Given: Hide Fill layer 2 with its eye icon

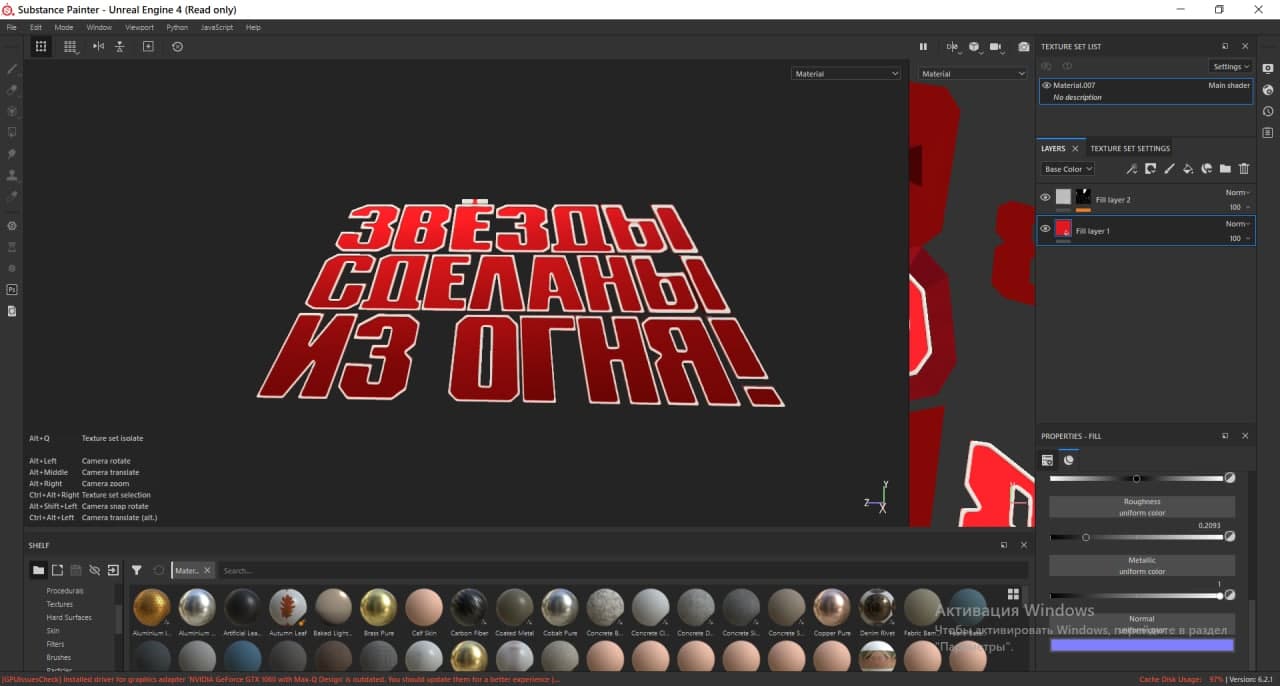Looking at the screenshot, I should click(x=1045, y=198).
